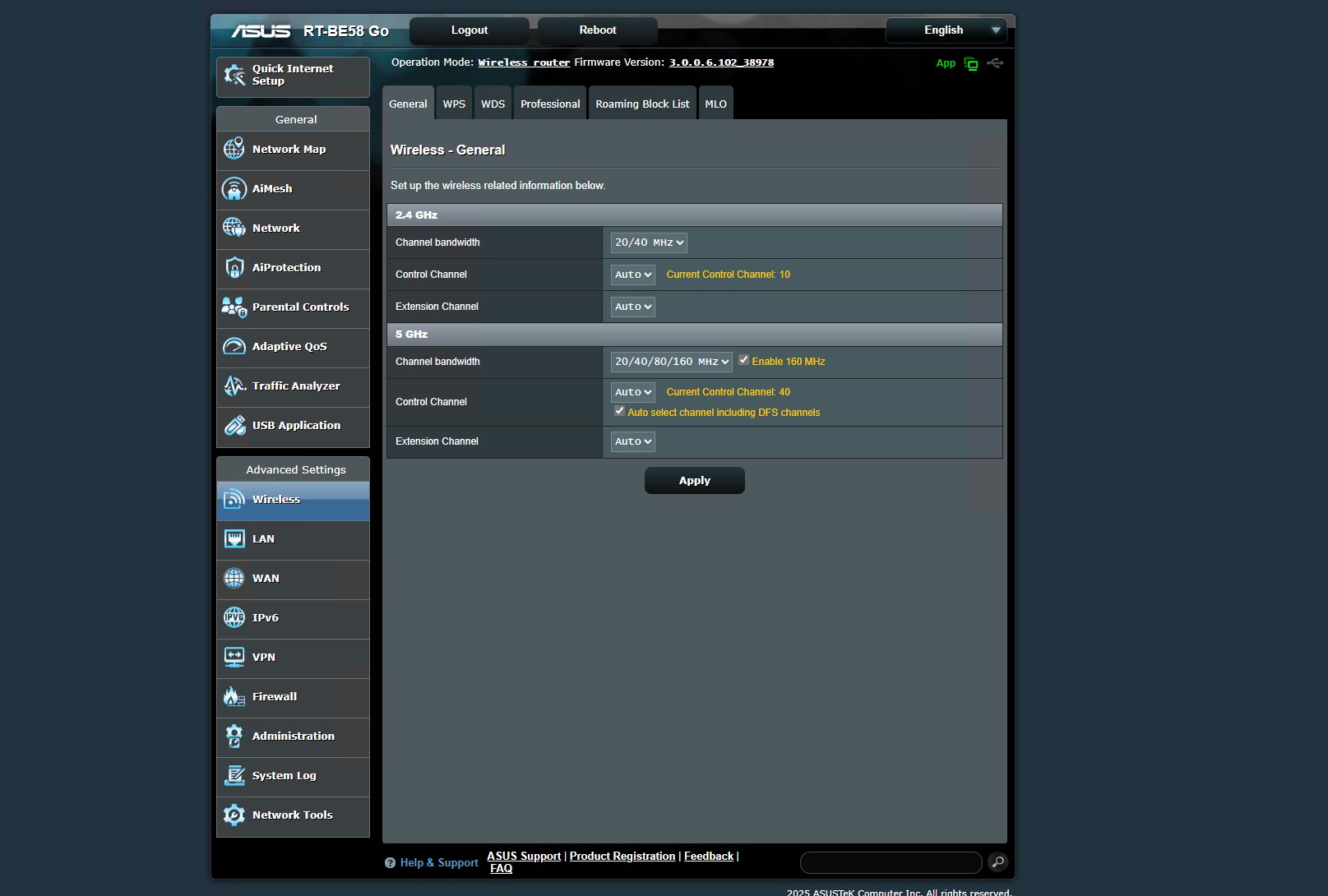This screenshot has height=896, width=1328.
Task: Open Parental Controls icon in sidebar
Action: (234, 307)
